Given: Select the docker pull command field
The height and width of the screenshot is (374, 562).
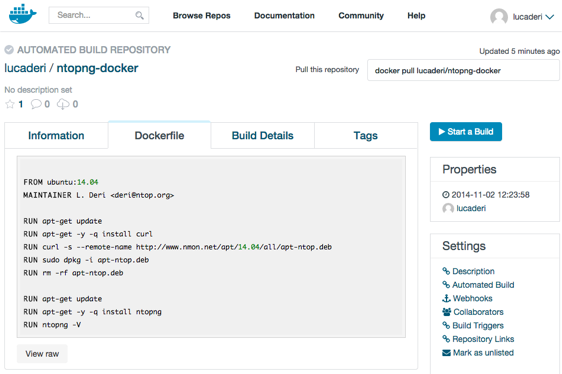Looking at the screenshot, I should [463, 70].
